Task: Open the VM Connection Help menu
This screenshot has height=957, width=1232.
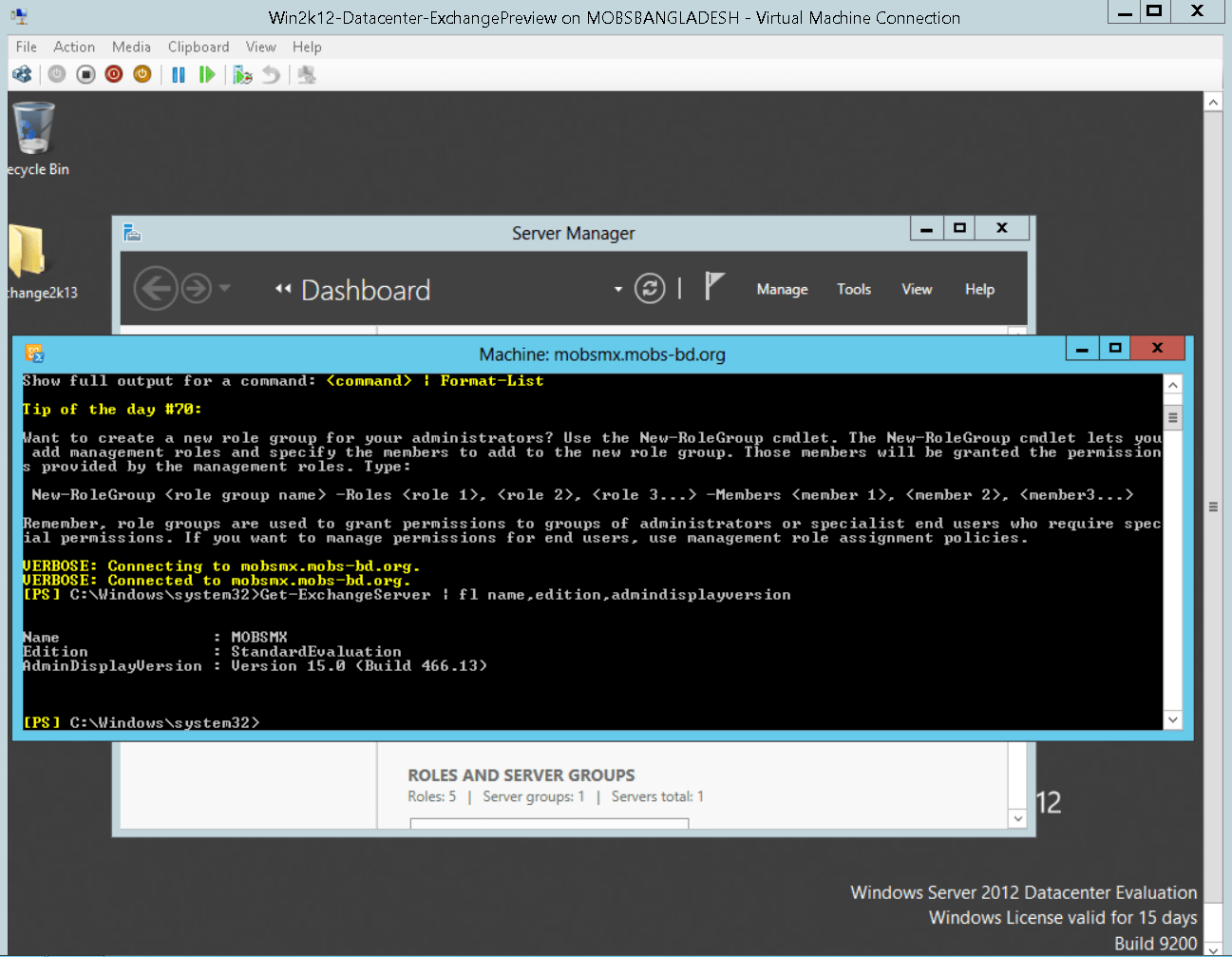Action: click(307, 47)
